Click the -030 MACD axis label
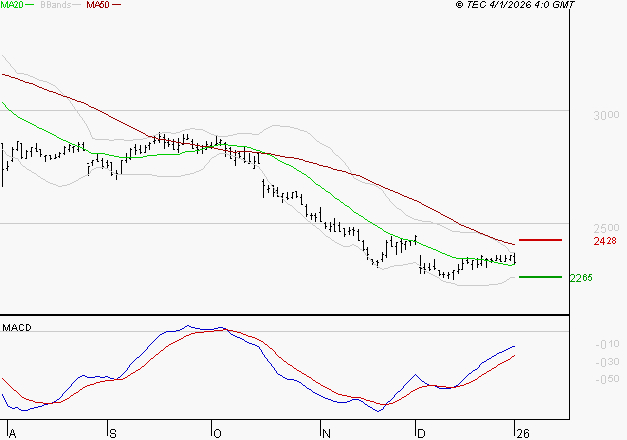 pos(607,362)
